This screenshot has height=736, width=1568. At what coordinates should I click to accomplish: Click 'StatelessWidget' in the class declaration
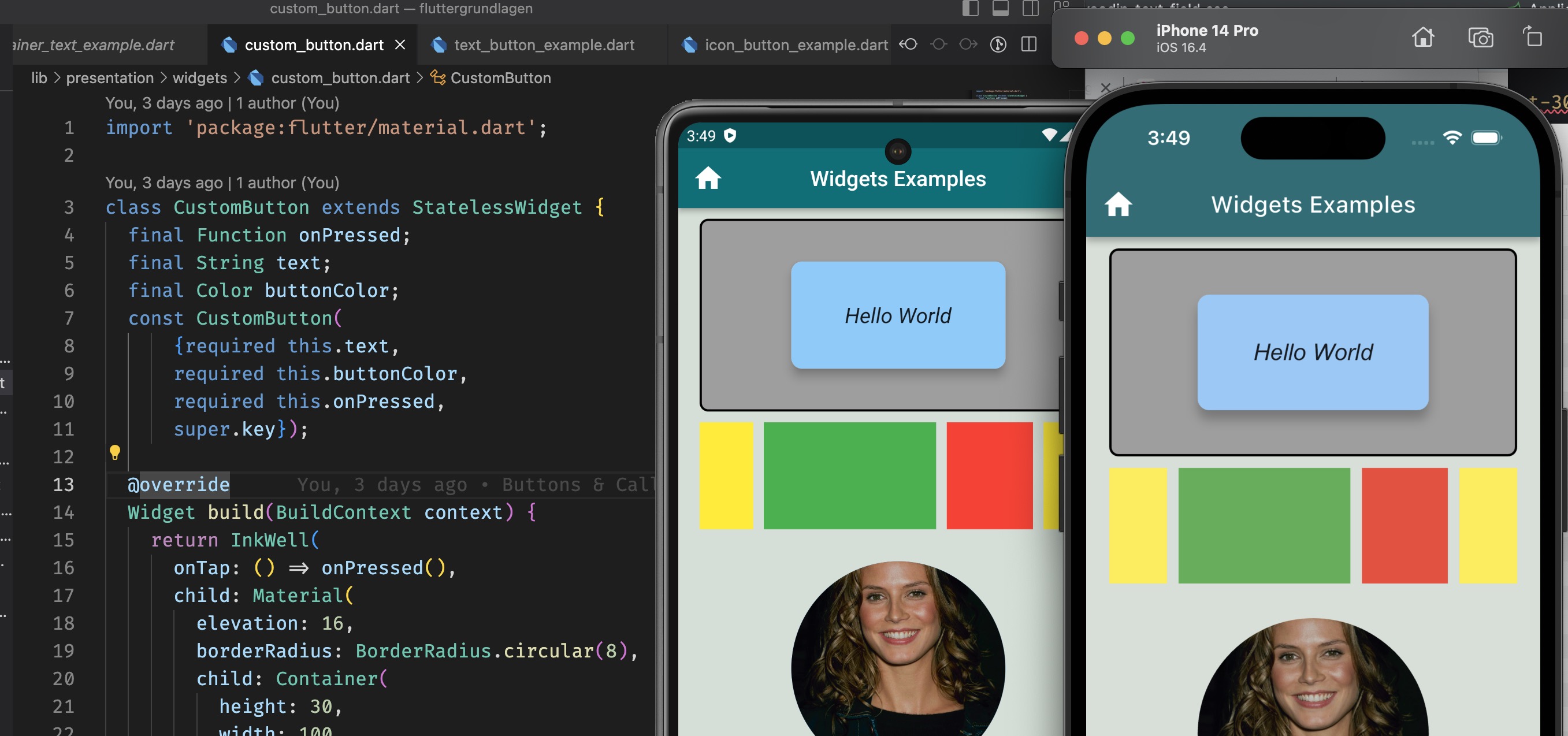coord(497,207)
